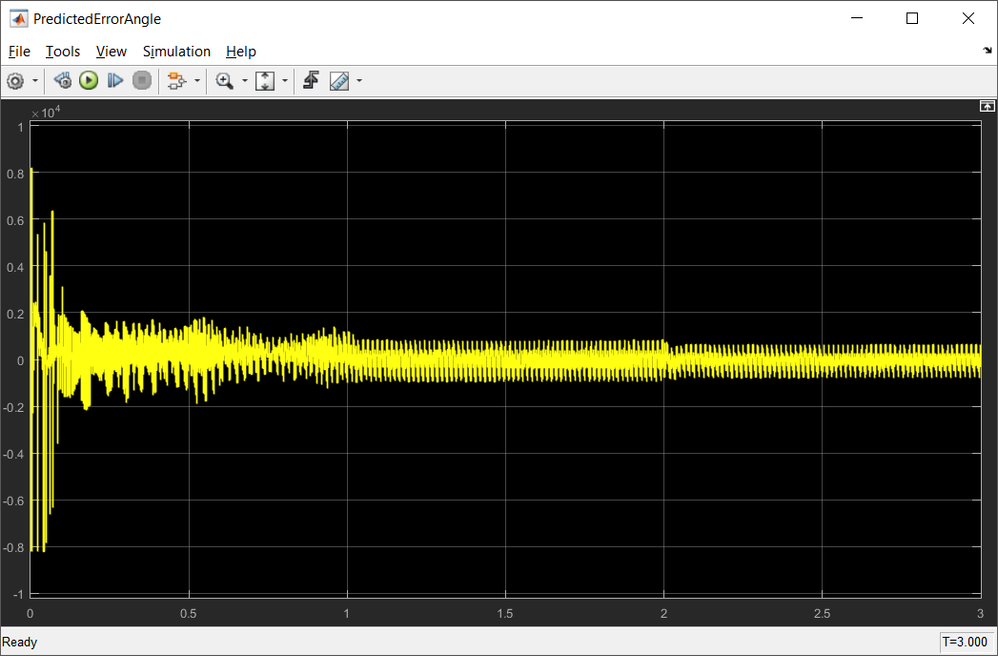The width and height of the screenshot is (998, 656).
Task: Open the File menu
Action: 19,52
